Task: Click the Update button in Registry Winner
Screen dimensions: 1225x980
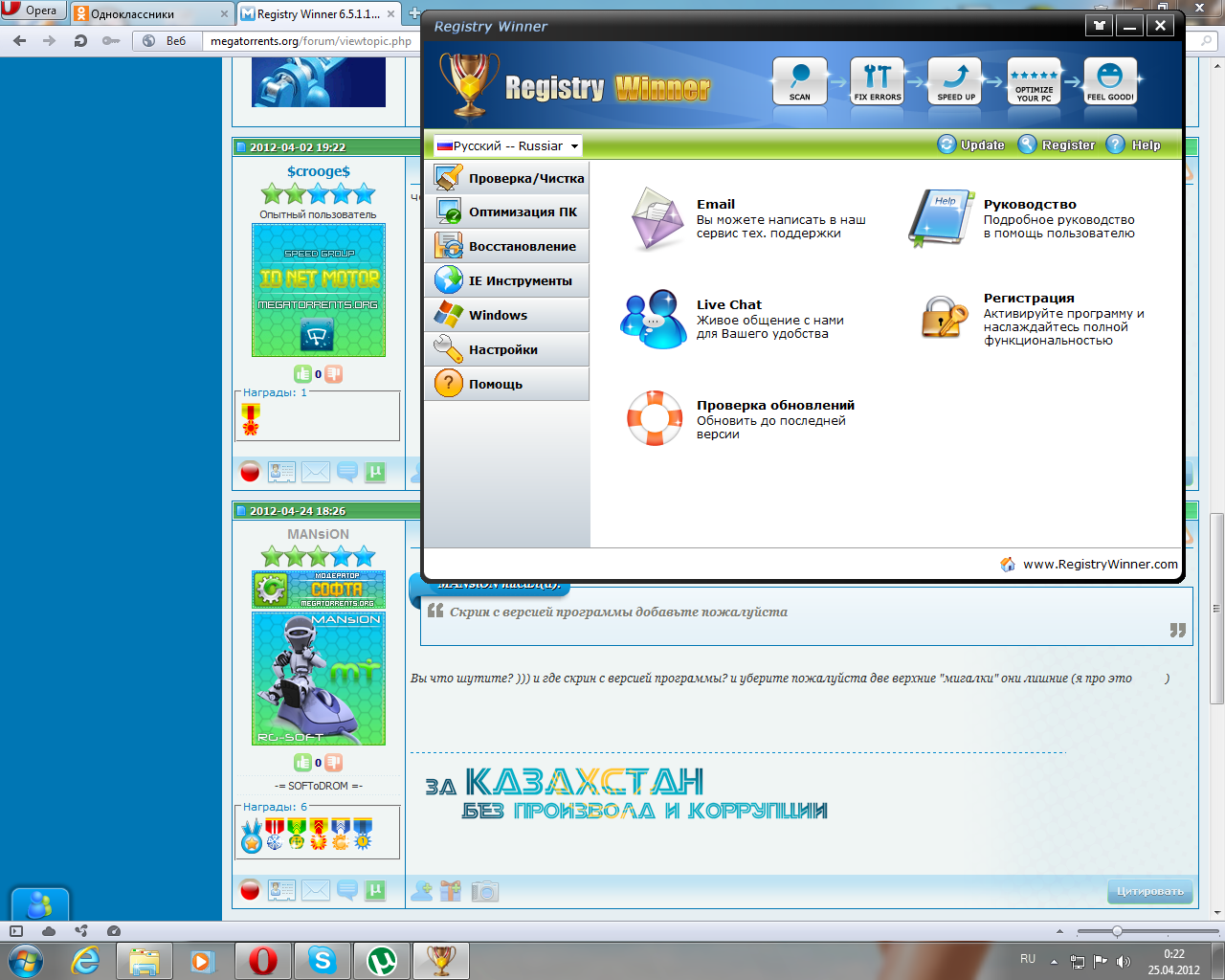Action: pos(971,145)
